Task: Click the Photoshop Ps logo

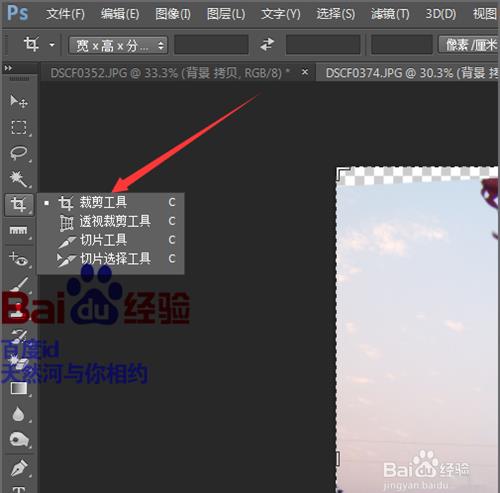Action: [x=18, y=13]
